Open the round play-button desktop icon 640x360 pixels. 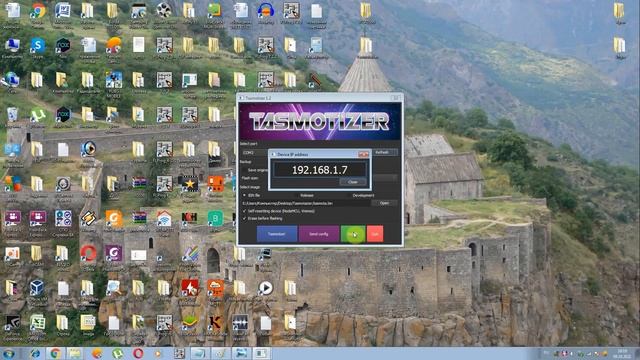(x=265, y=288)
